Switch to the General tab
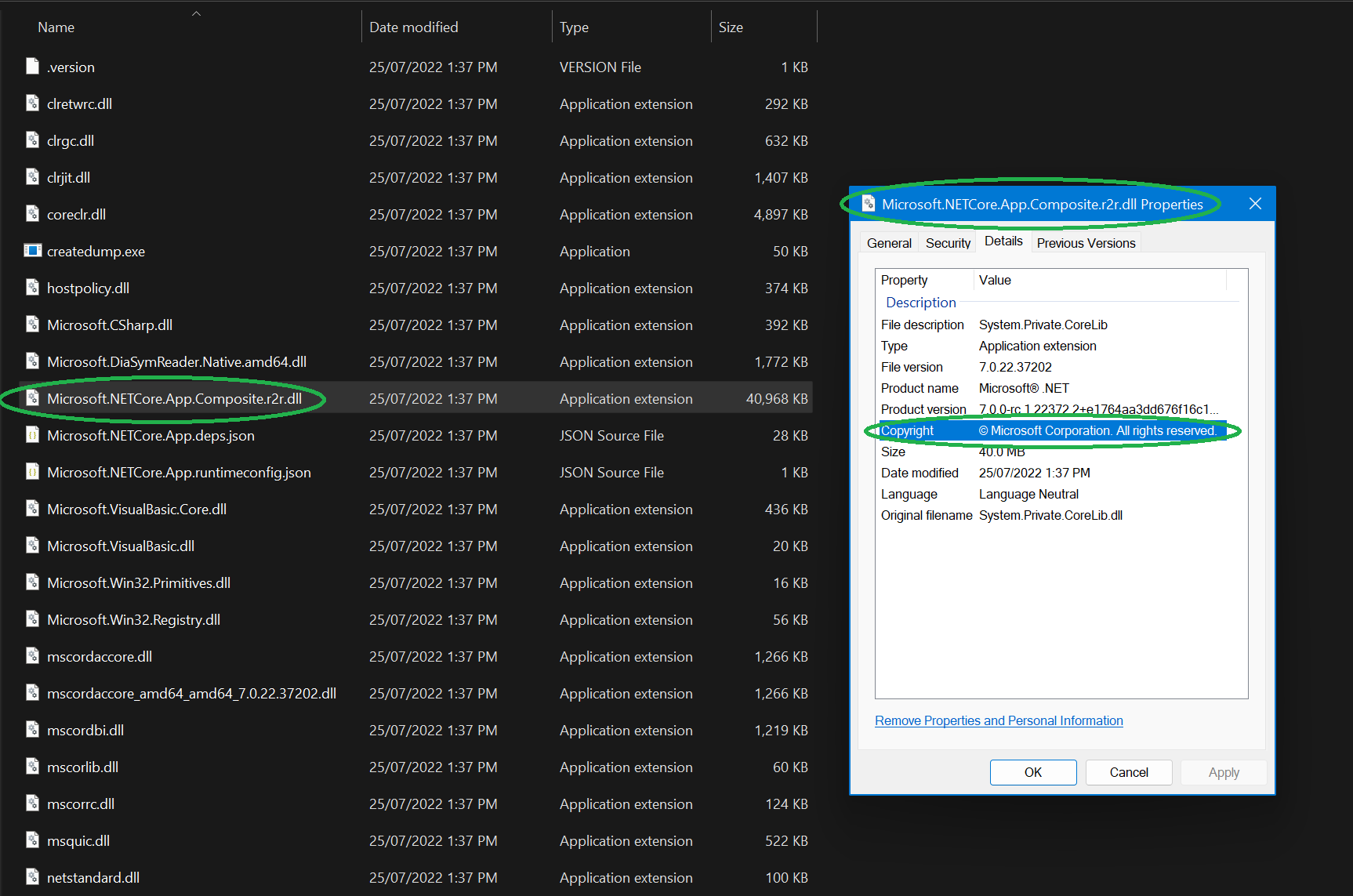 point(888,242)
